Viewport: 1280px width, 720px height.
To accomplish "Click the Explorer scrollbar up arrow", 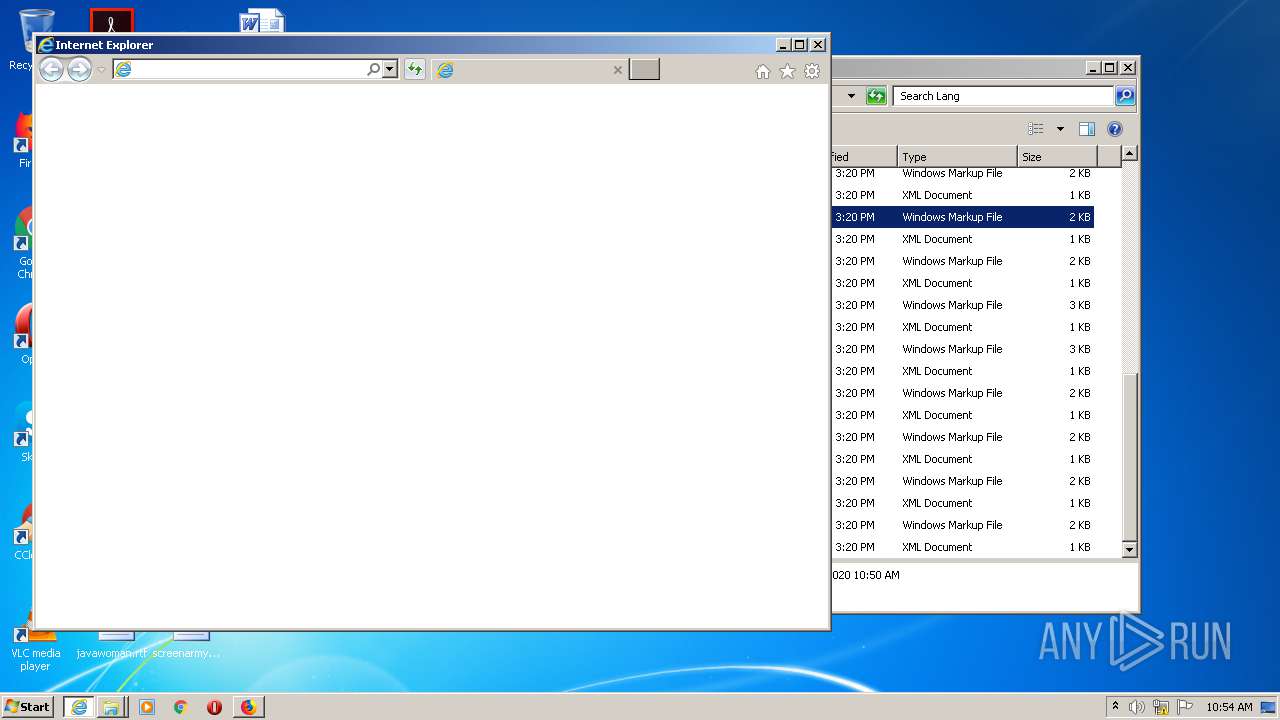I will click(1130, 154).
